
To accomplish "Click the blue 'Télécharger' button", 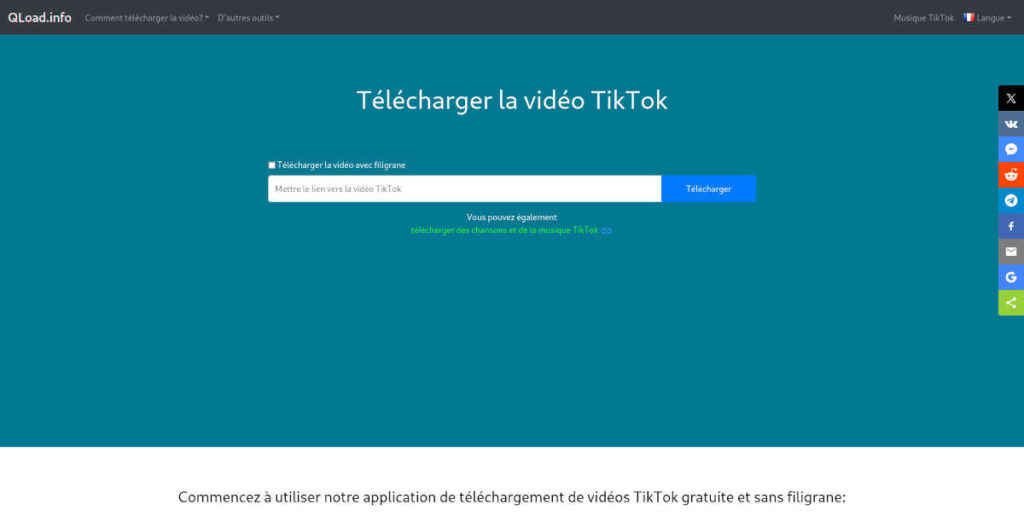I will click(709, 189).
